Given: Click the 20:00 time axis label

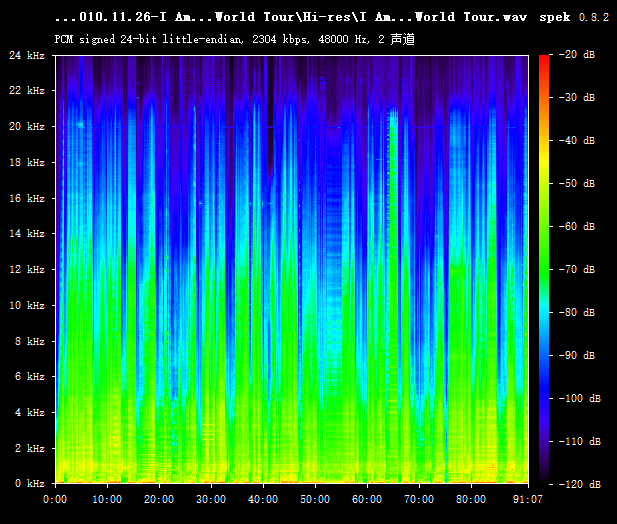Looking at the screenshot, I should (x=159, y=500).
